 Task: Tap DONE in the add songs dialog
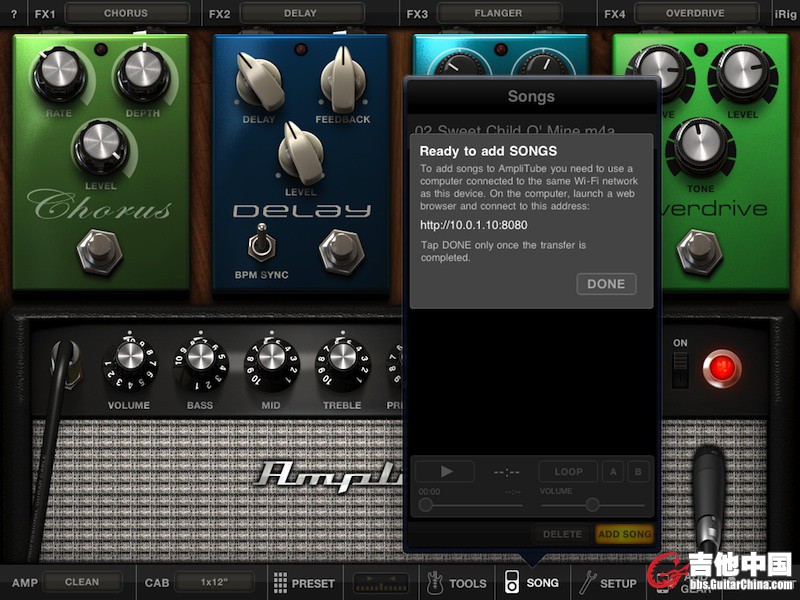pos(606,284)
